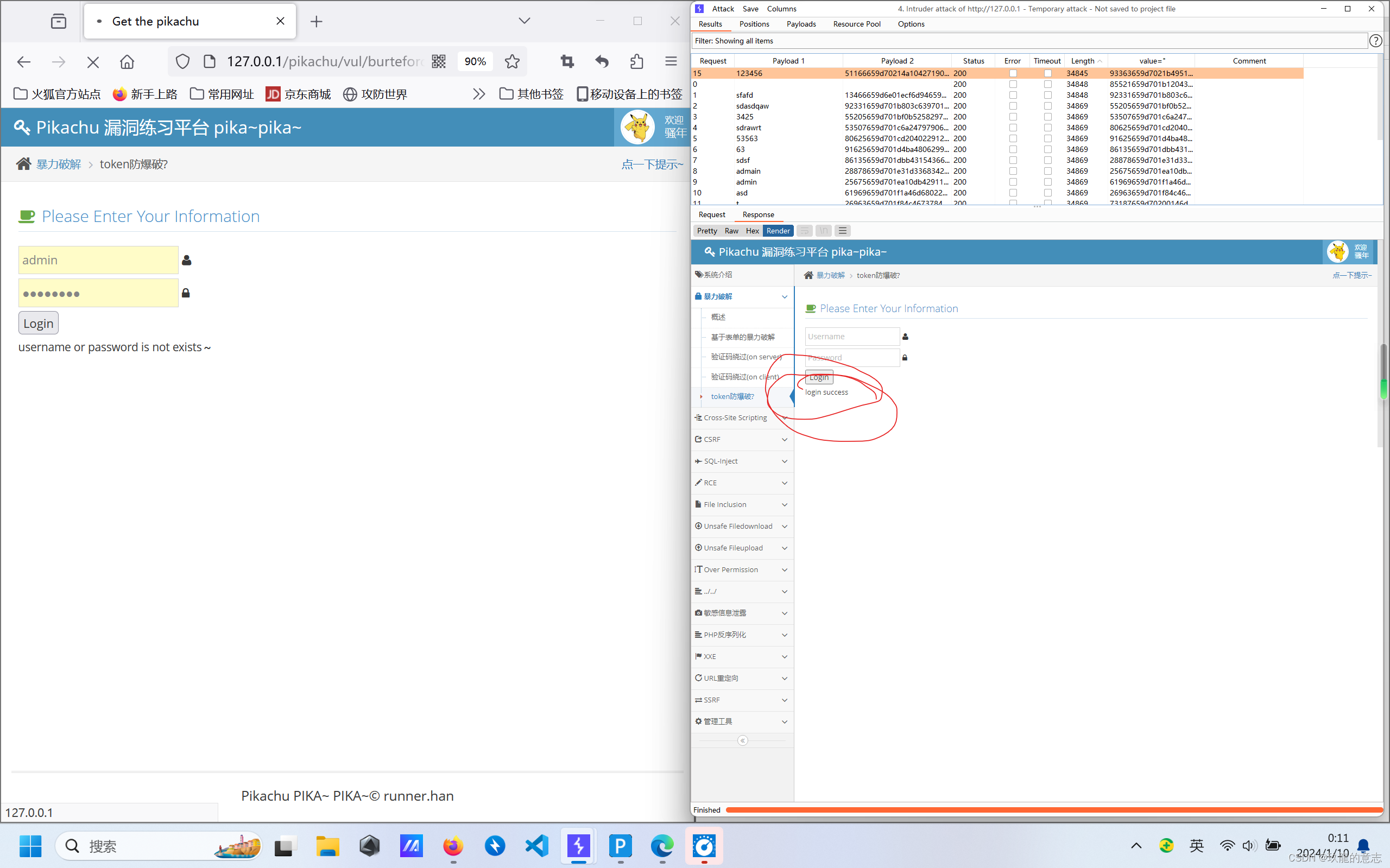Collapse the 暴力破解 sidebar section
Image resolution: width=1390 pixels, height=868 pixels.
click(x=742, y=297)
